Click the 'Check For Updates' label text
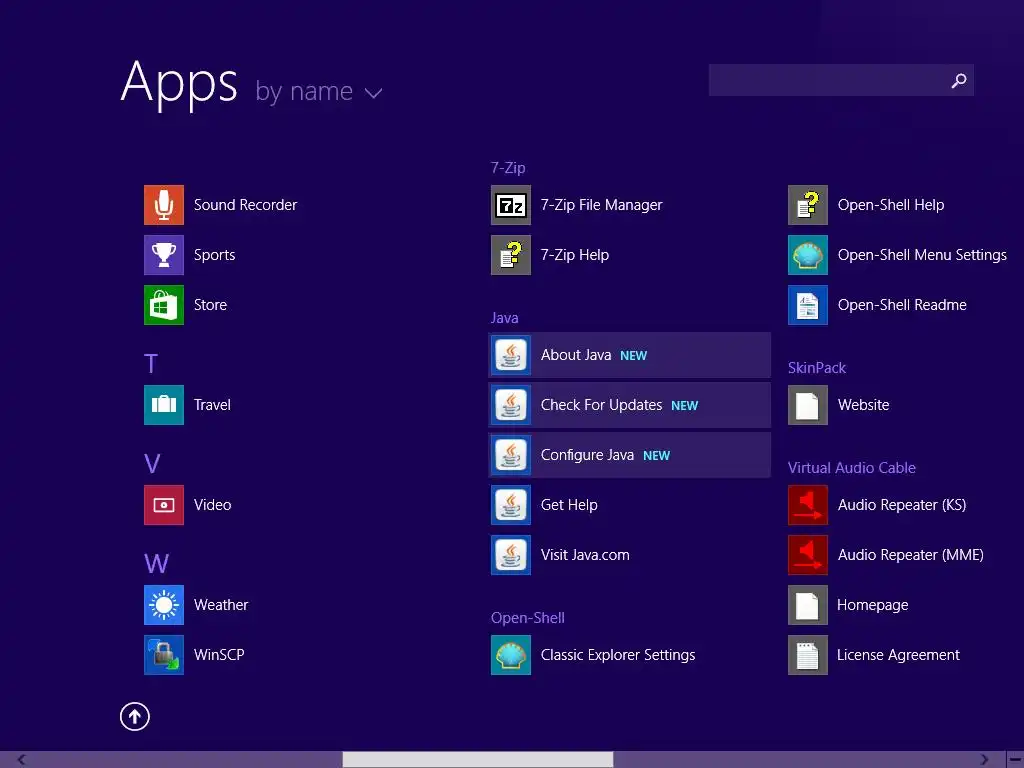 pos(601,405)
